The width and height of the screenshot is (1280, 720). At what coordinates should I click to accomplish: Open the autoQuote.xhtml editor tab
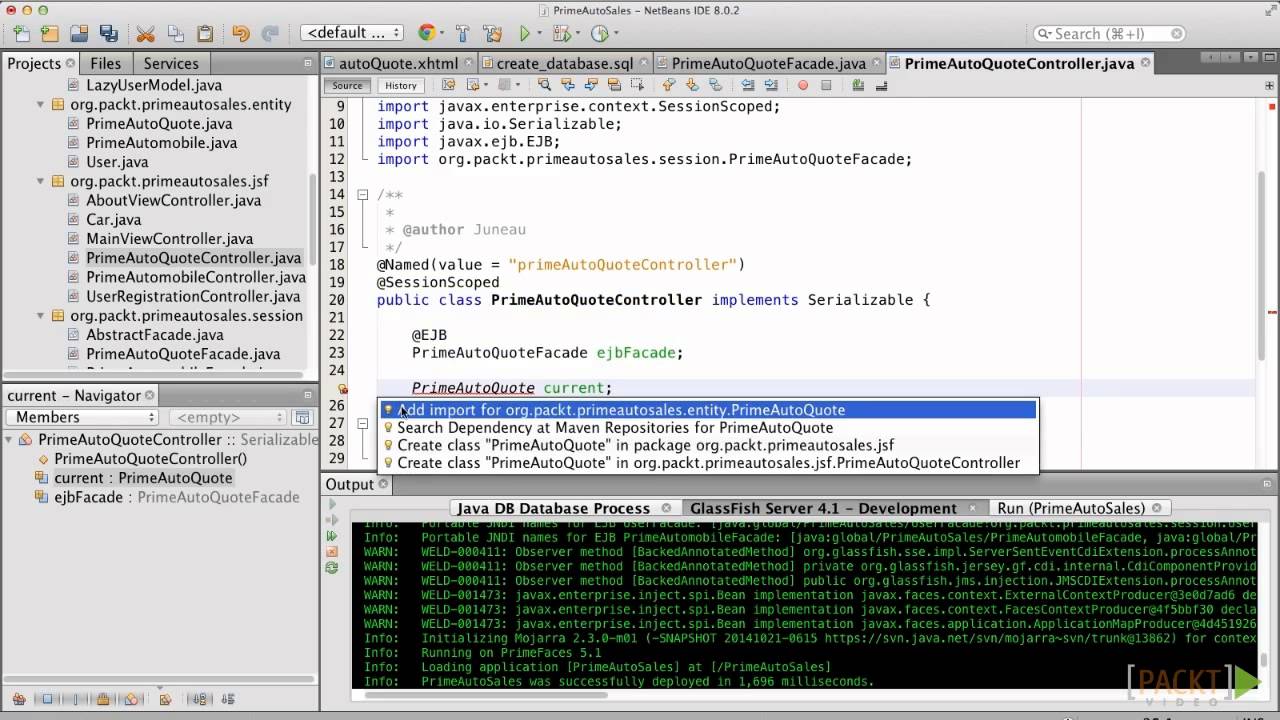pyautogui.click(x=398, y=63)
